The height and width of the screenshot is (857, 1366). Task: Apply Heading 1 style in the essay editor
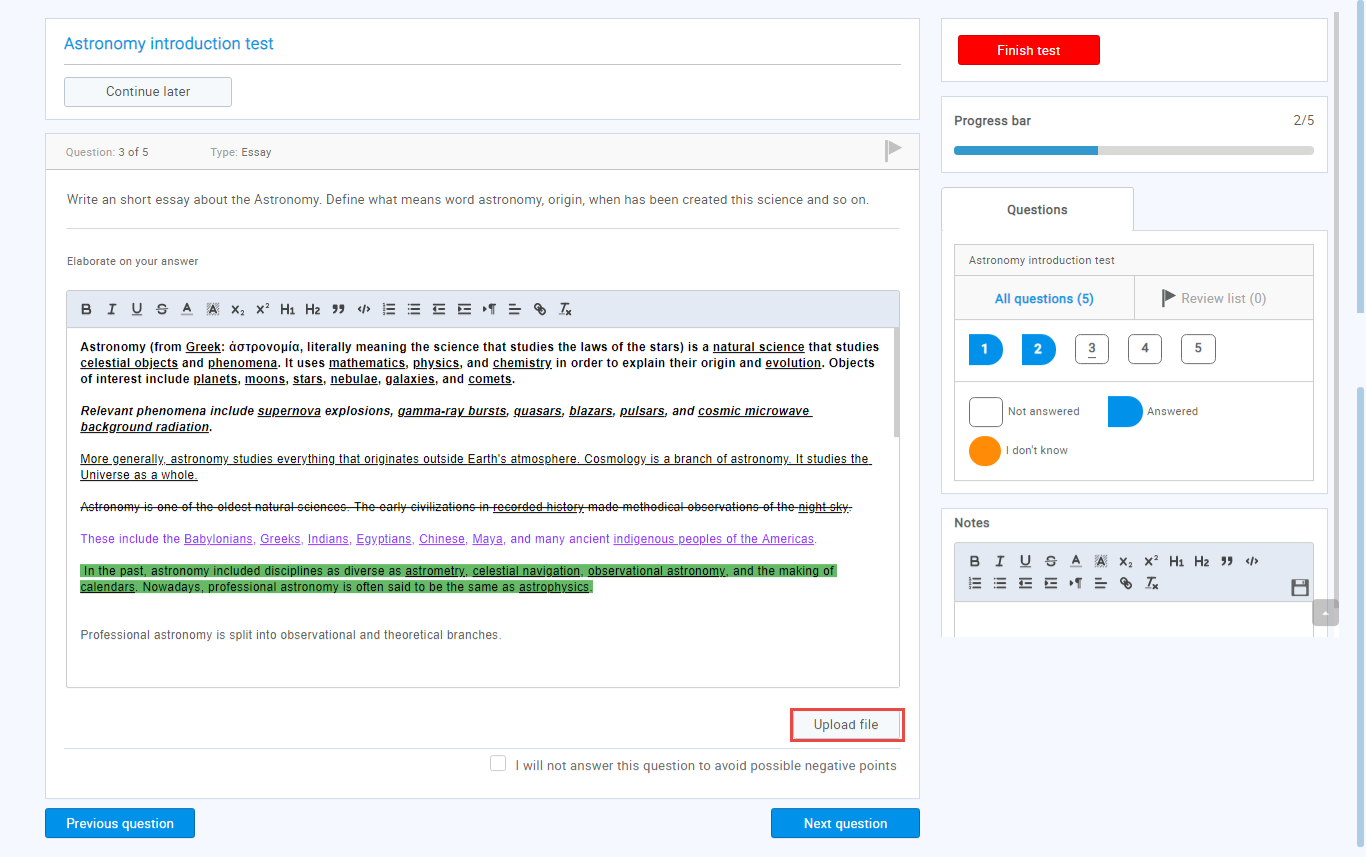pos(287,309)
